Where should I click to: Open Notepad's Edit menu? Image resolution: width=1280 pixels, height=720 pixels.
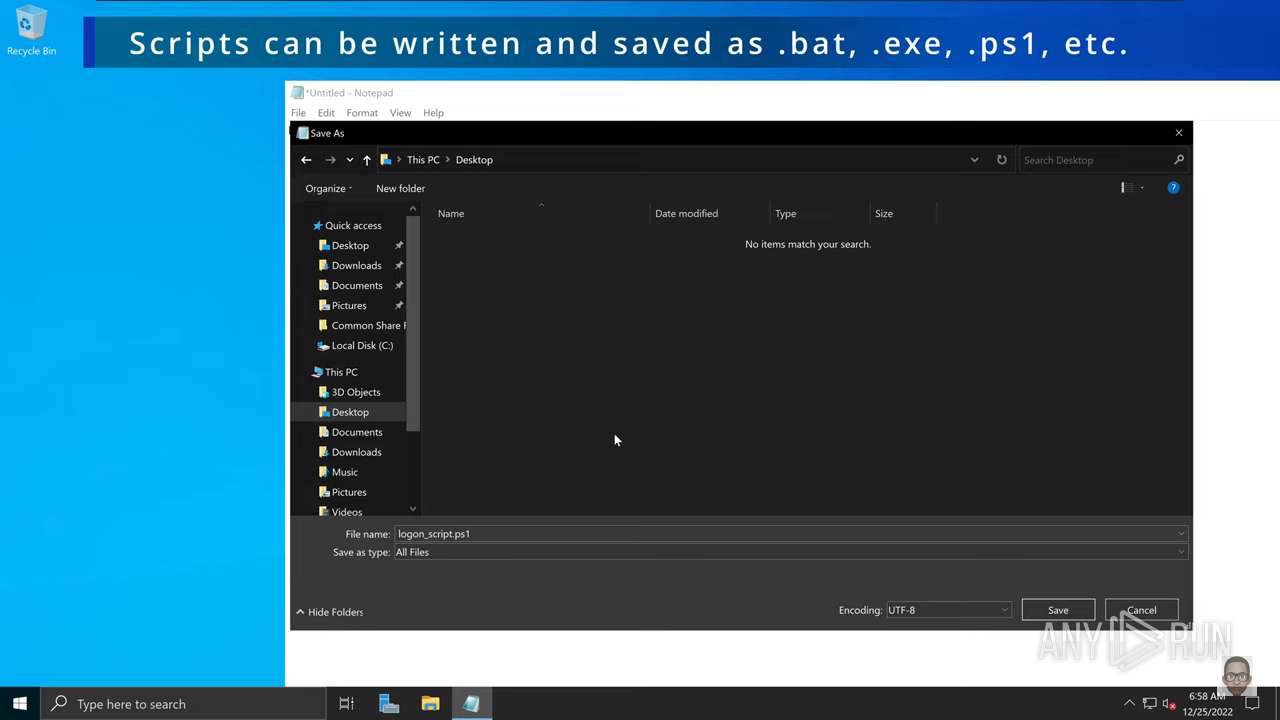coord(326,113)
